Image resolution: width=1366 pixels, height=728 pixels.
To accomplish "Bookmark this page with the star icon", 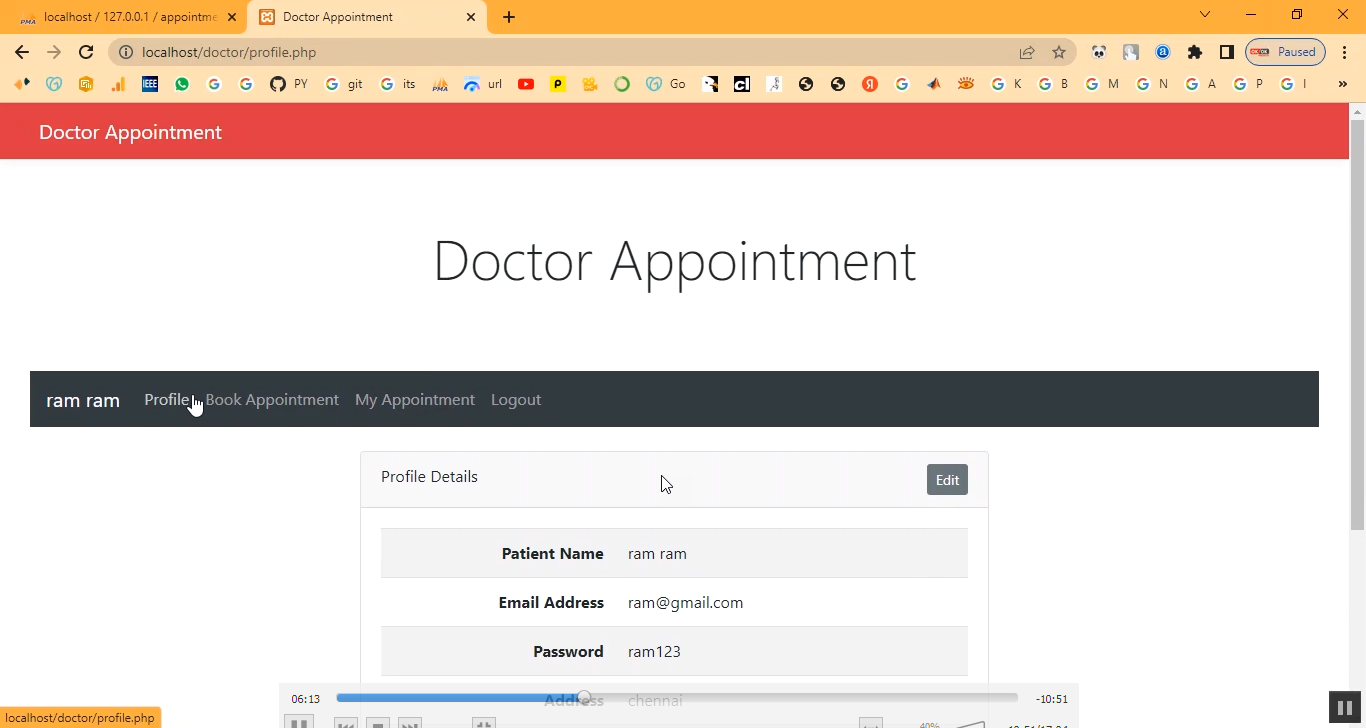I will point(1059,52).
